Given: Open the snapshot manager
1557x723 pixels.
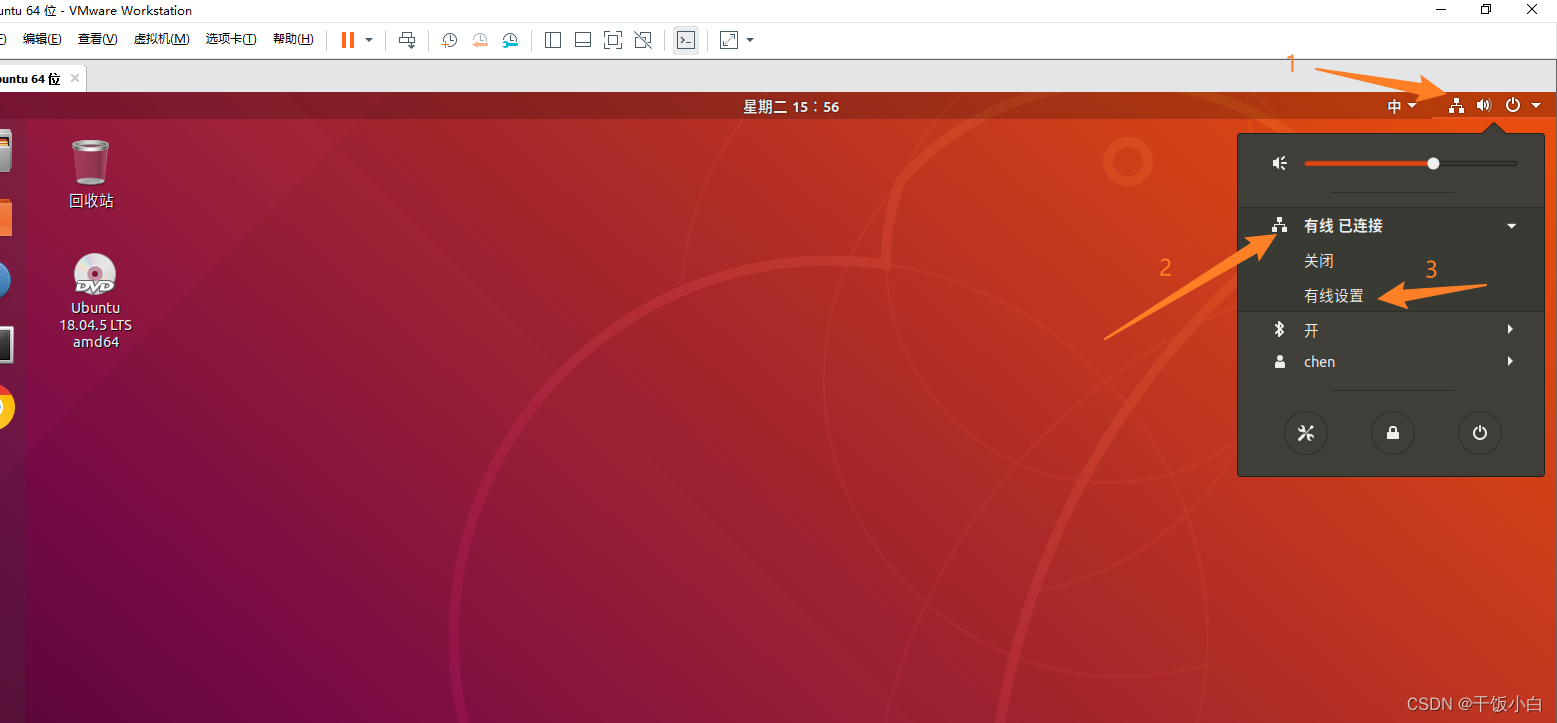Looking at the screenshot, I should (511, 40).
